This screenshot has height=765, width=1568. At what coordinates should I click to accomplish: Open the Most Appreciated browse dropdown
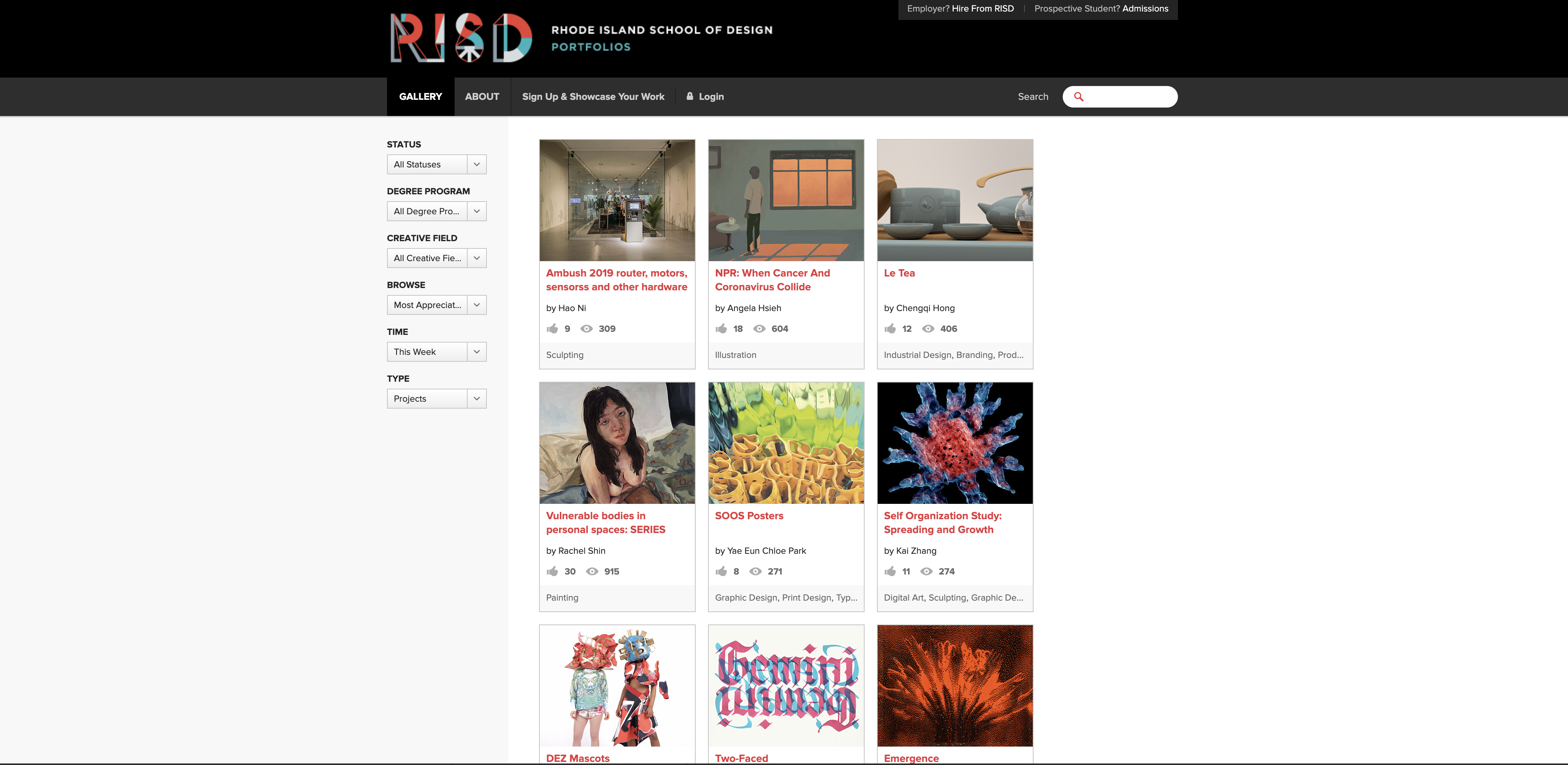(437, 305)
